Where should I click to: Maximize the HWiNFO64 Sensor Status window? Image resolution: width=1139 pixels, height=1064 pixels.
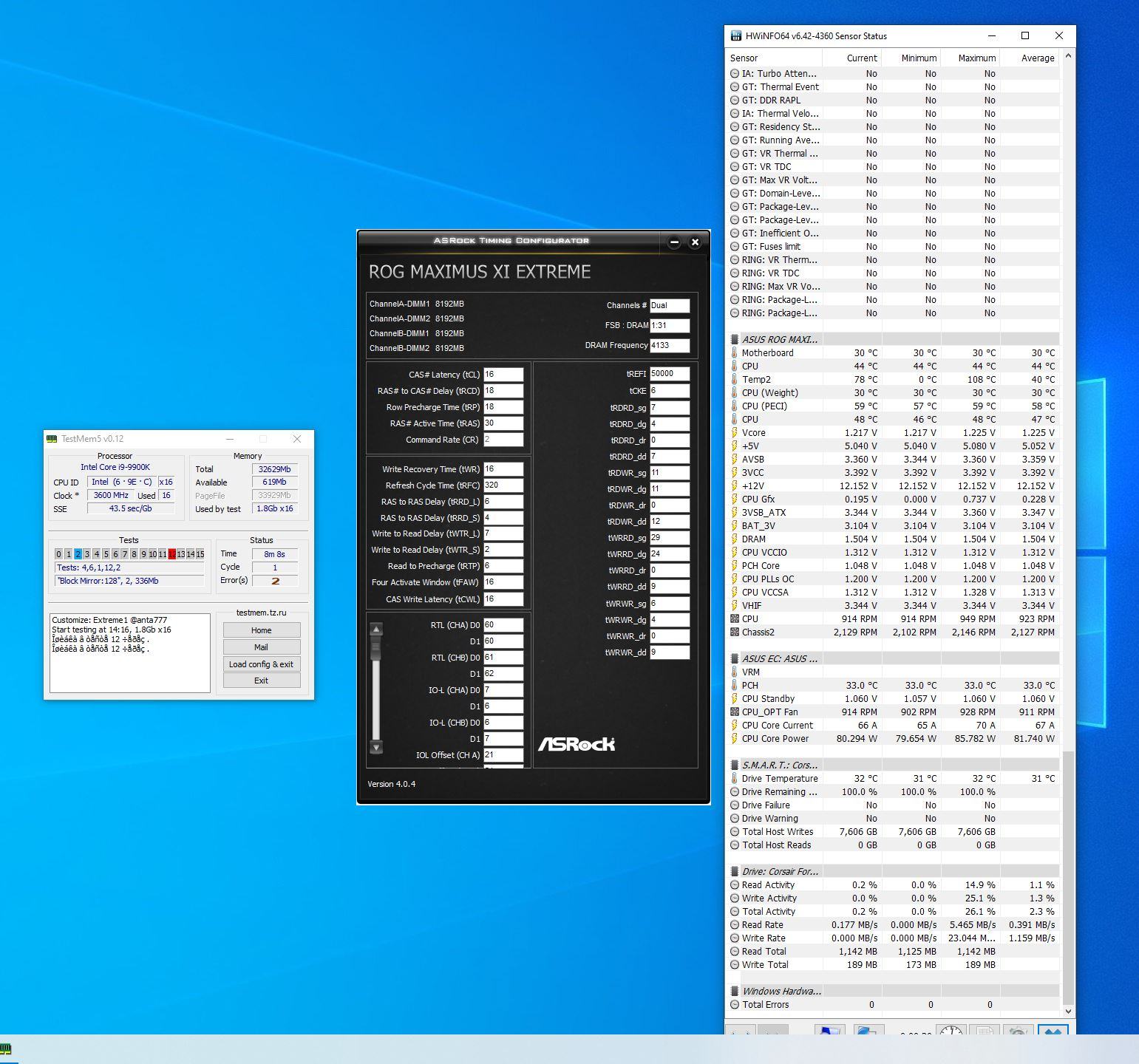click(1025, 35)
